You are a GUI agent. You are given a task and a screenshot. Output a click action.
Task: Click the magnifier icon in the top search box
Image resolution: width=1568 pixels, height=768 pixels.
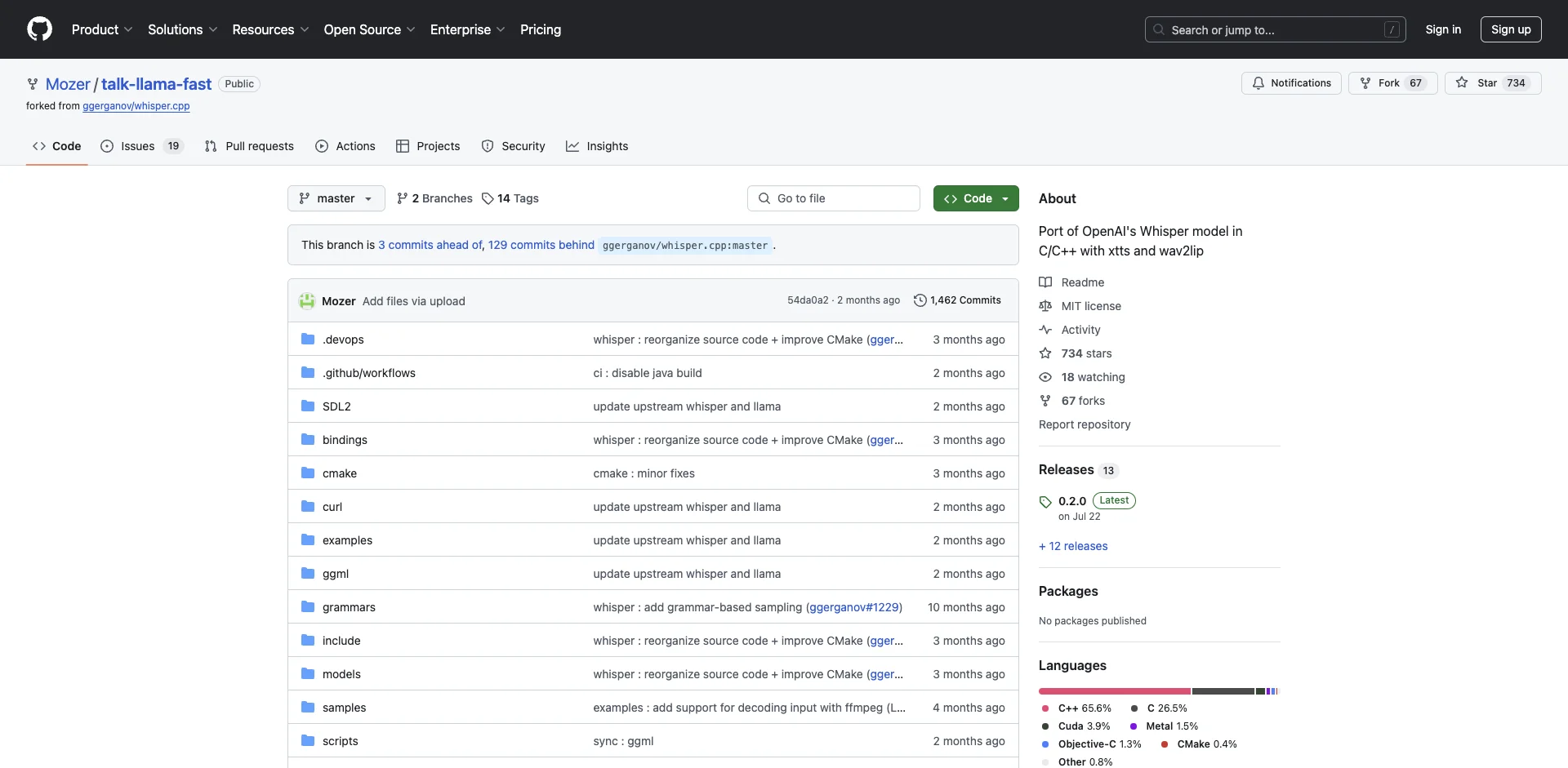point(1158,29)
